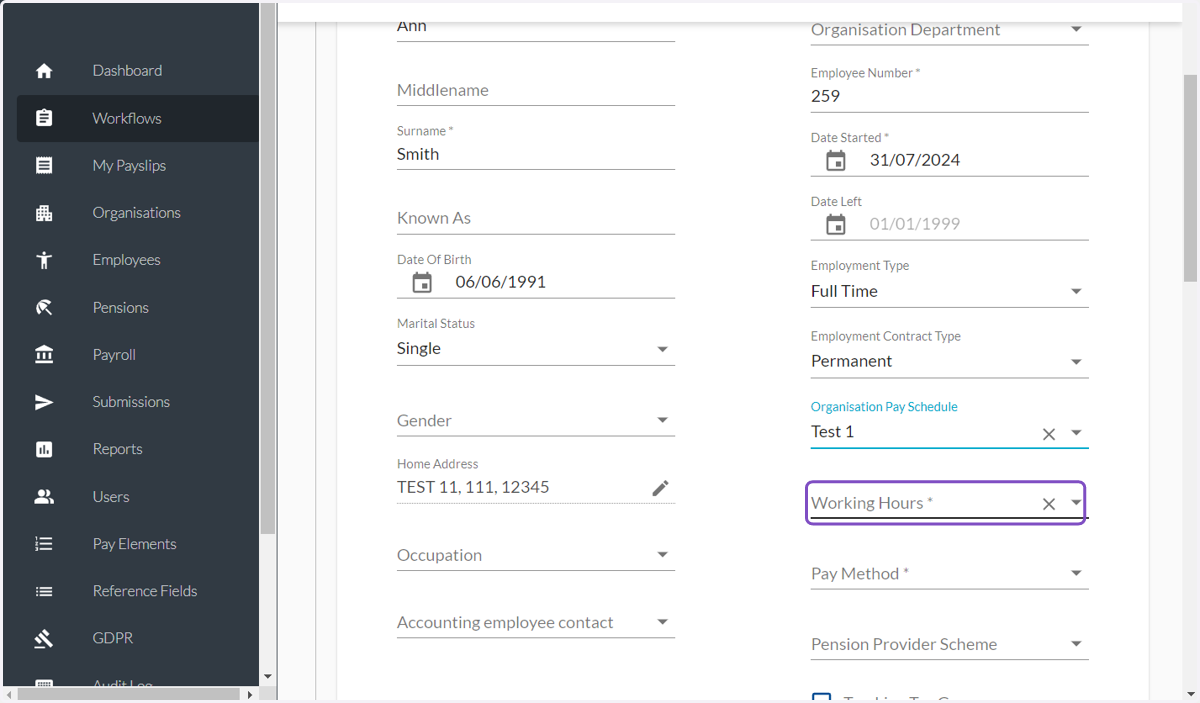Open Employment Type dropdown arrow
1200x703 pixels.
pos(1076,292)
